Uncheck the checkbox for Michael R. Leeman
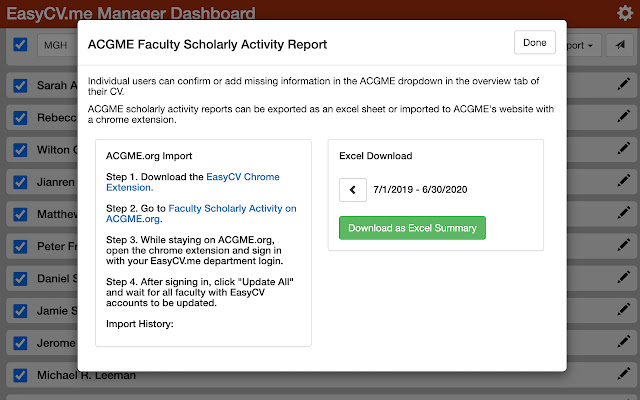The width and height of the screenshot is (640, 400). pos(20,376)
